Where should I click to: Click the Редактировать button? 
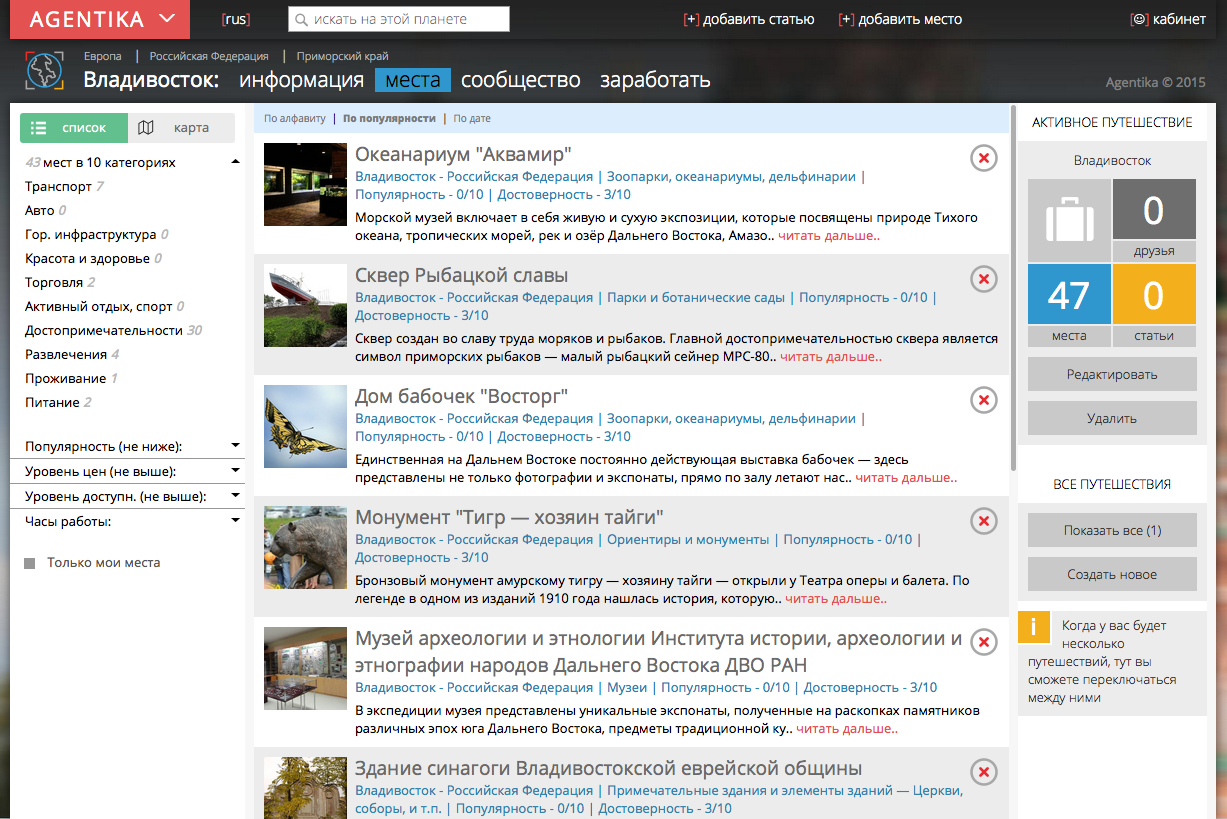[x=1111, y=374]
